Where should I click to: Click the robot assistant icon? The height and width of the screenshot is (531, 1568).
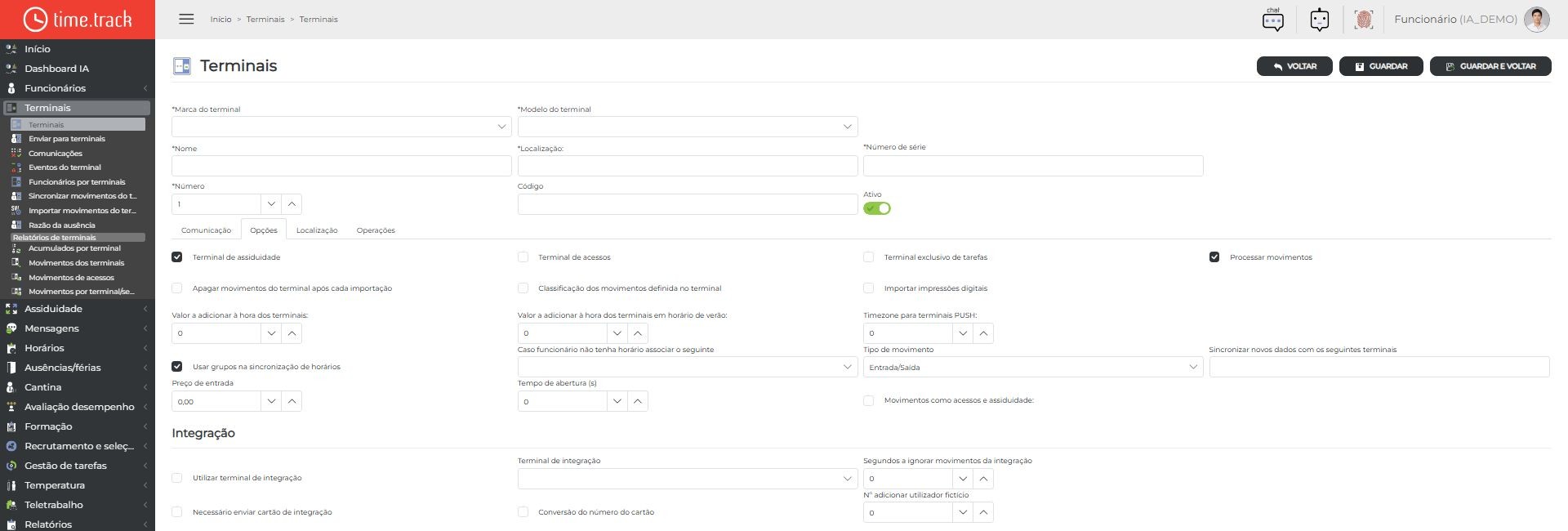point(1320,19)
